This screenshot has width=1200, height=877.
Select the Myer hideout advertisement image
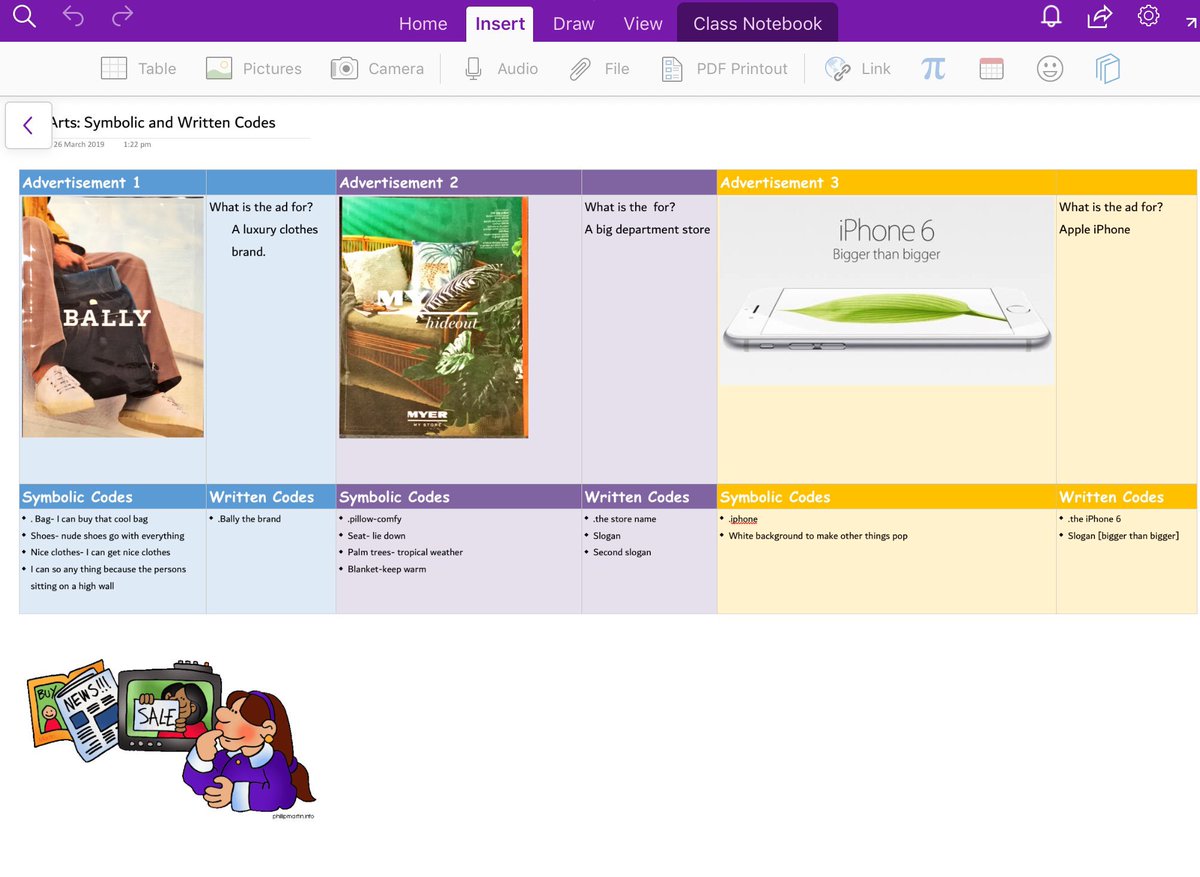(x=434, y=317)
